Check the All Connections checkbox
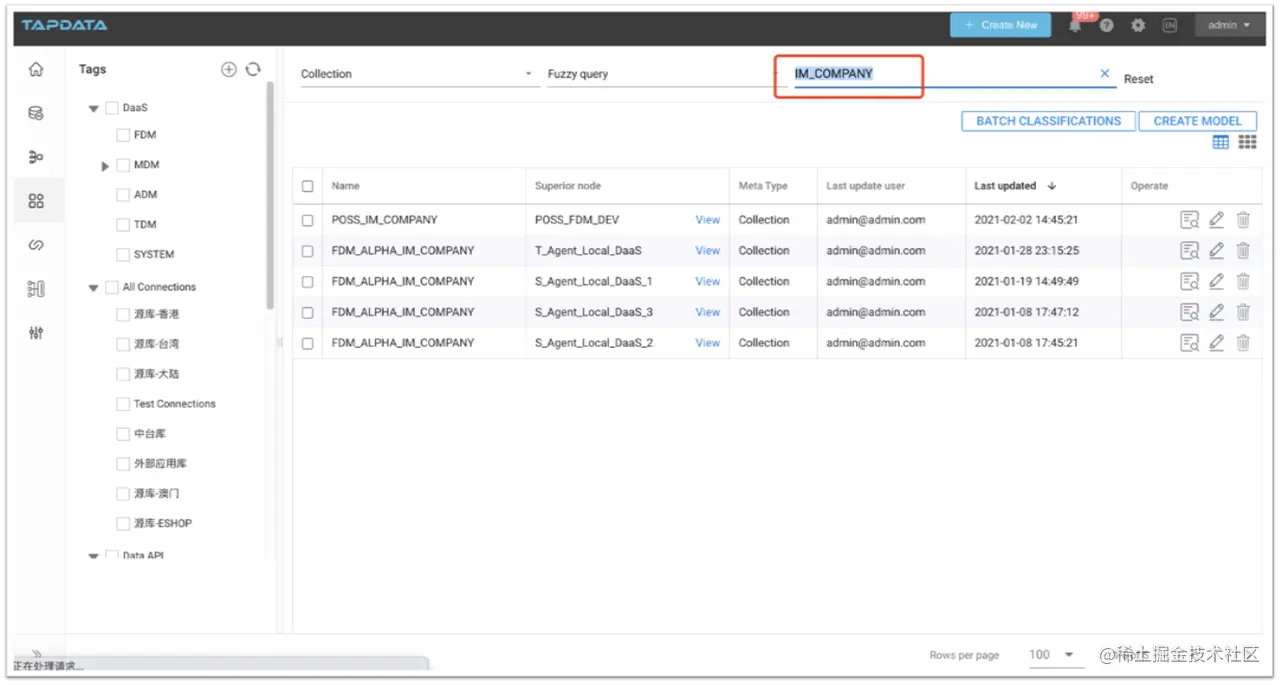Screen dimensions: 1280x685 pos(112,287)
